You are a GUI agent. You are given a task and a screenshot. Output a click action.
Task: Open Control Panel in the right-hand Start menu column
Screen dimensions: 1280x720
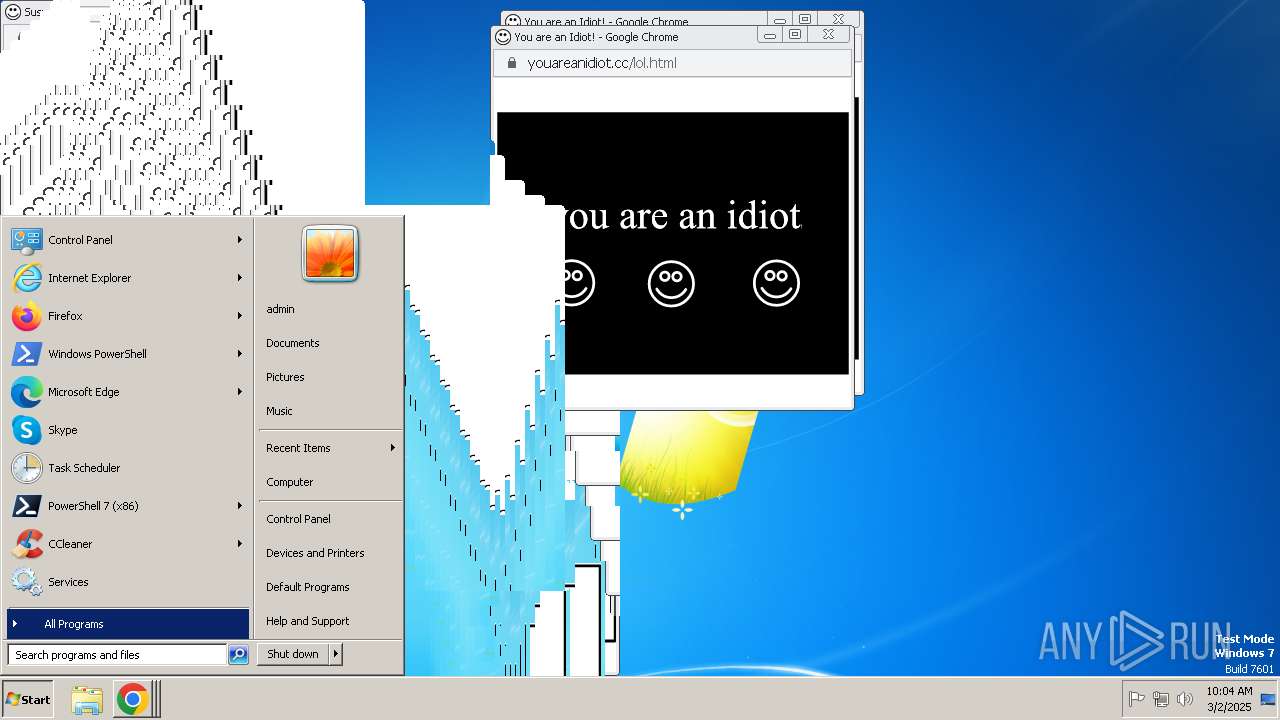point(329,519)
